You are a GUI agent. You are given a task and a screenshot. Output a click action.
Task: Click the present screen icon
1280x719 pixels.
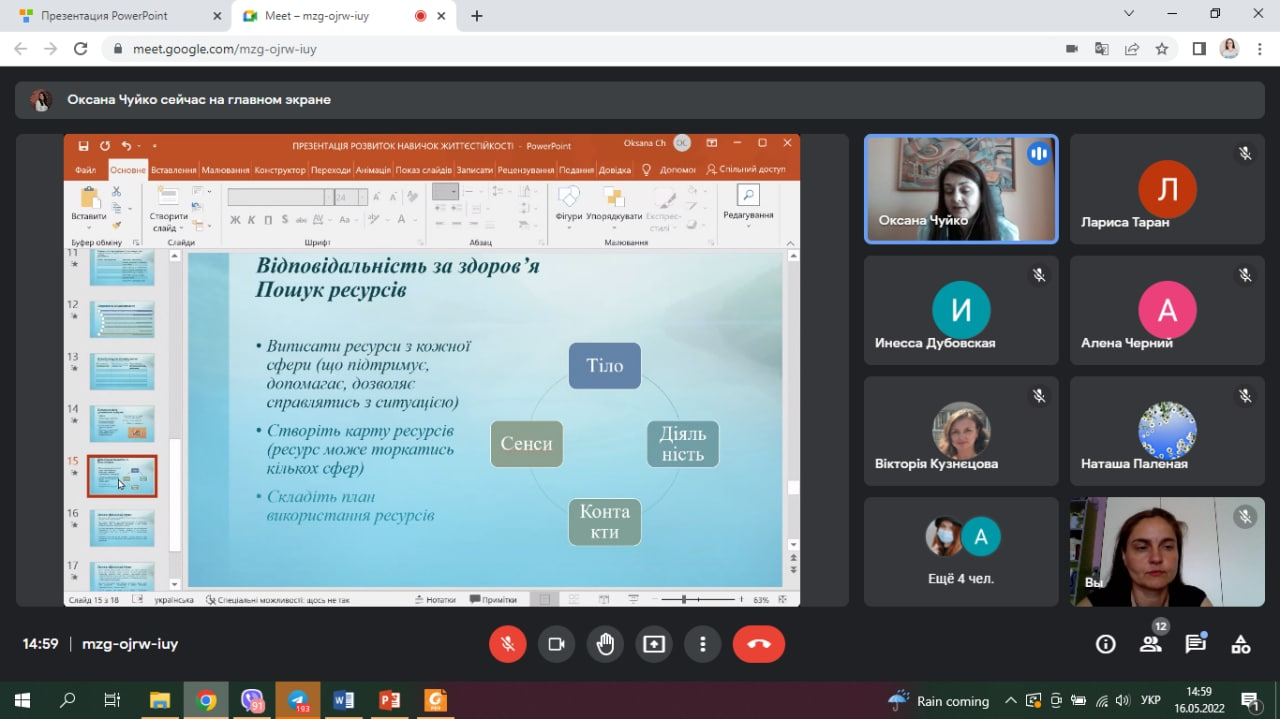click(x=654, y=644)
